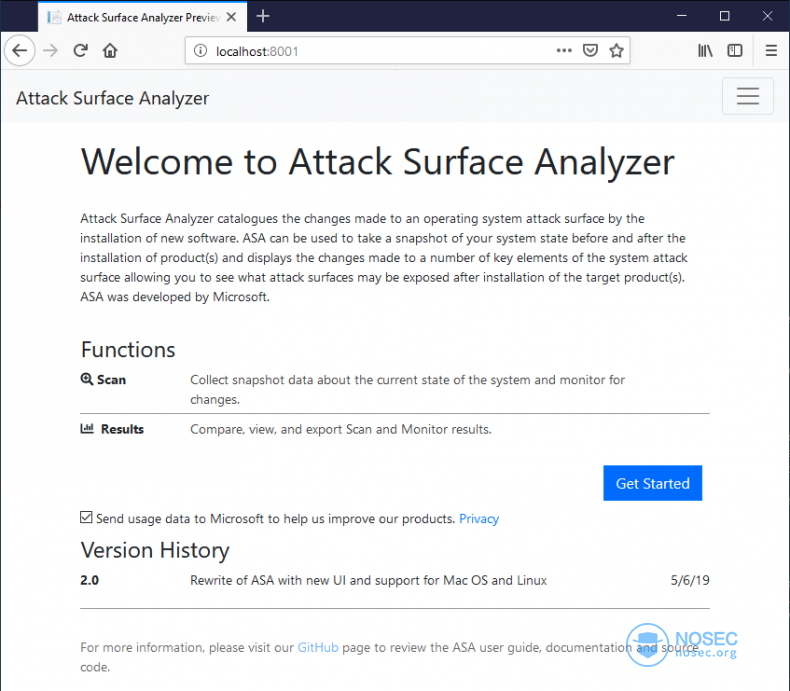Close the Attack Surface Analyzer tab

tap(231, 17)
